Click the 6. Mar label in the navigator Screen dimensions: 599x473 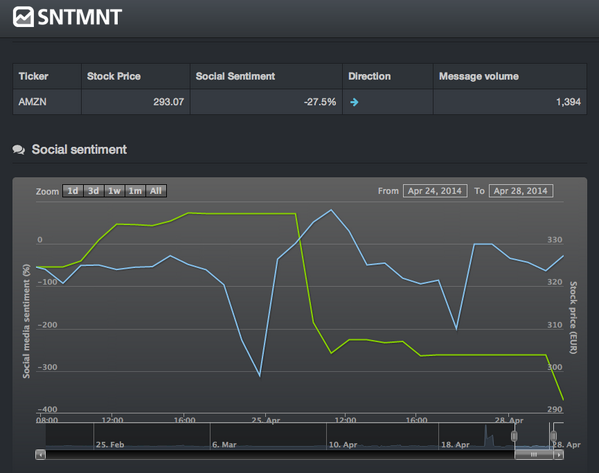point(224,445)
